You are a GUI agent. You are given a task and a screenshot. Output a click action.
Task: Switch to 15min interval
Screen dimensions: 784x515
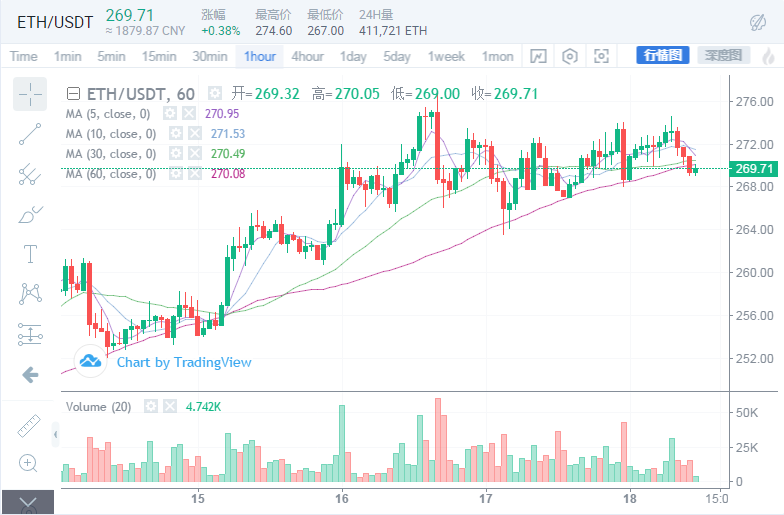(x=159, y=56)
